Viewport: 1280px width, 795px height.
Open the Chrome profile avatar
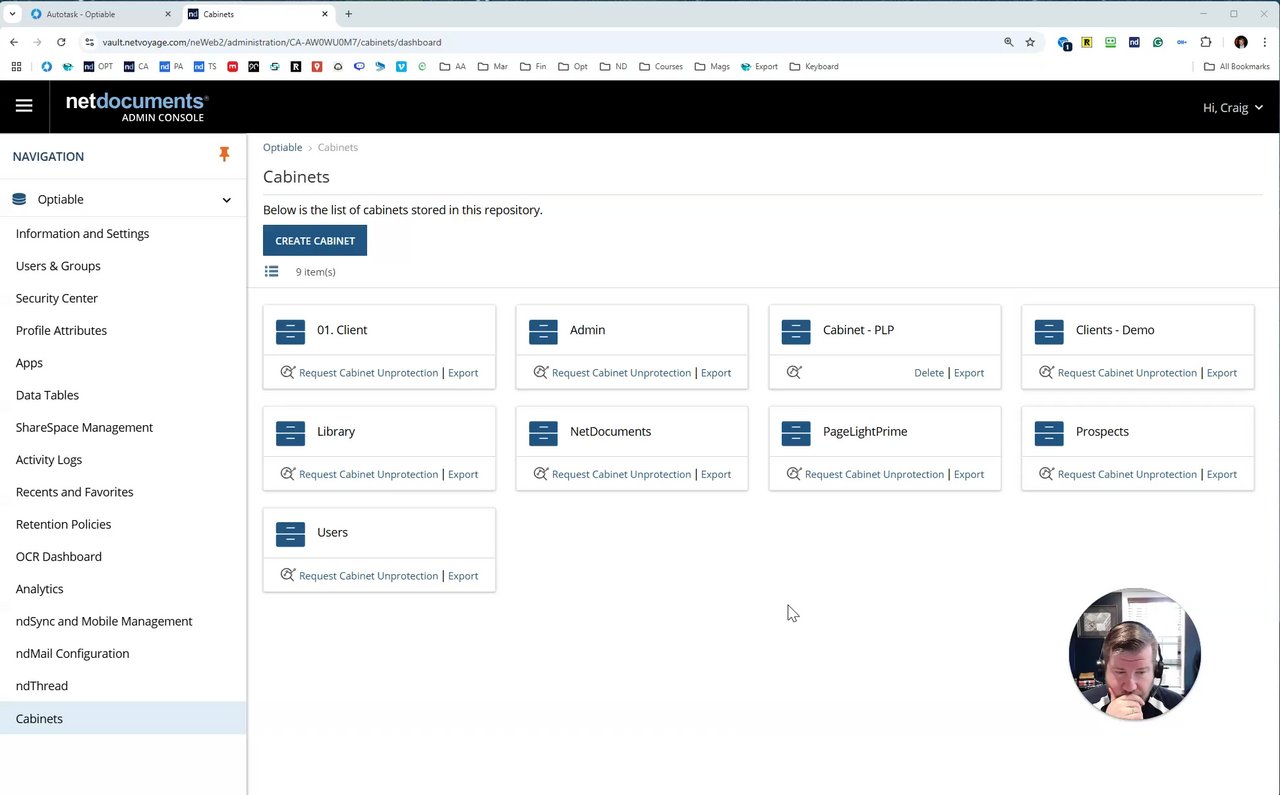tap(1241, 42)
